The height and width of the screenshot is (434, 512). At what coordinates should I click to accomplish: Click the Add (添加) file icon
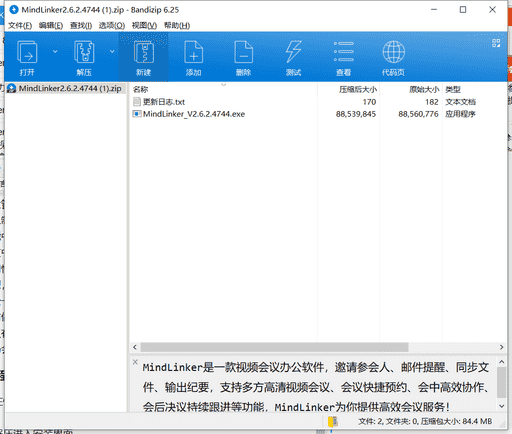pos(194,52)
